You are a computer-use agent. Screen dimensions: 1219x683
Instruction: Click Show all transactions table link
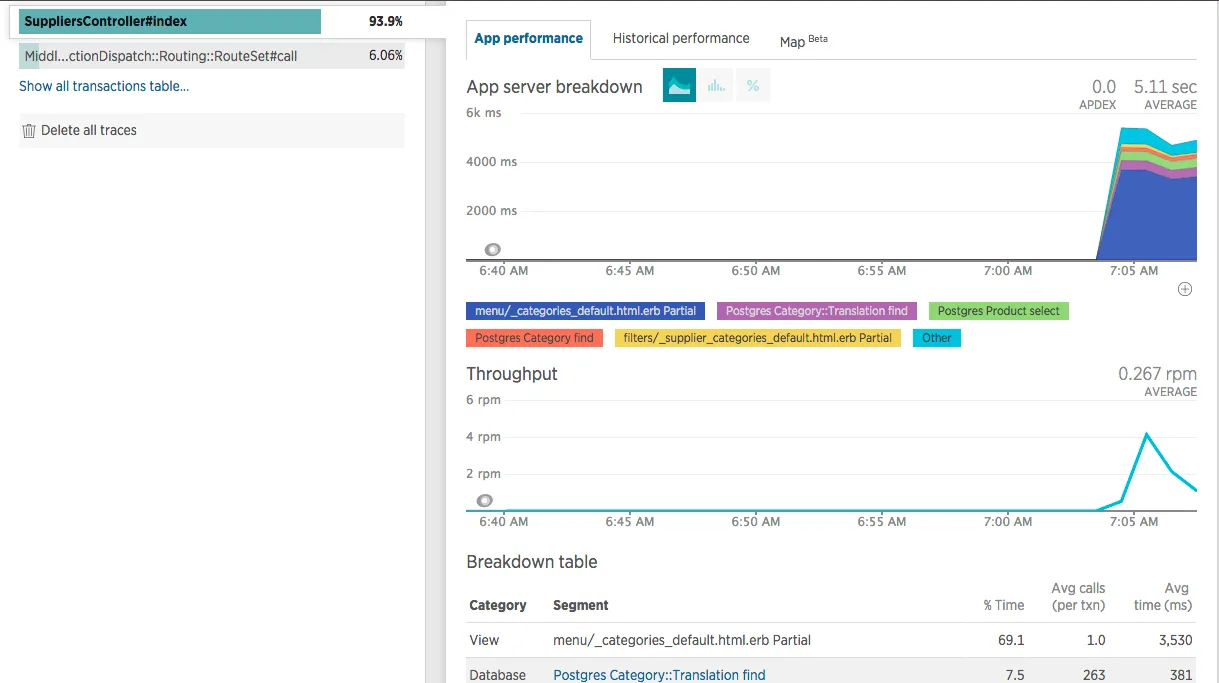click(x=104, y=86)
